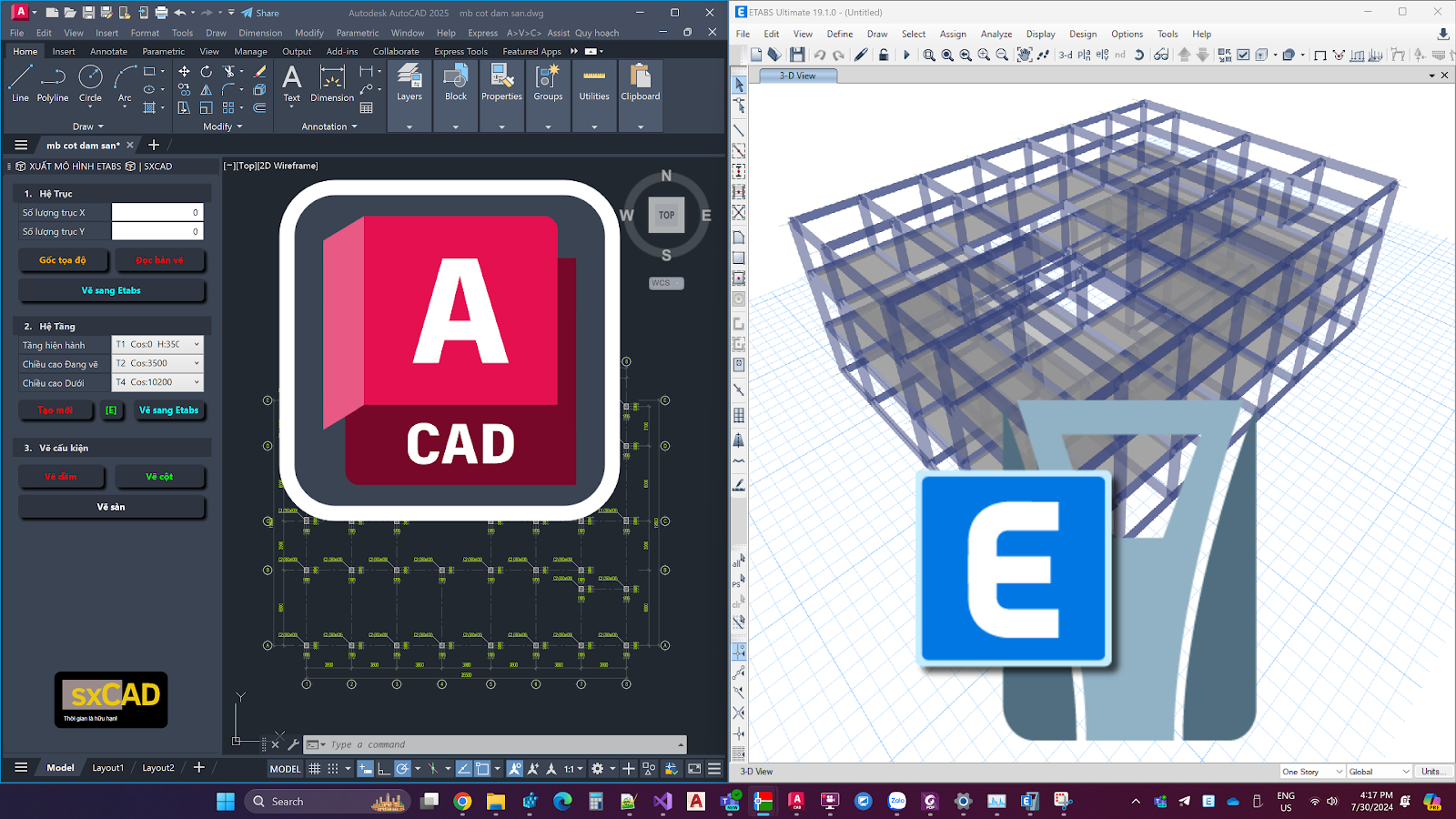Screen dimensions: 1456x819
Task: Expand the Annotation panel dropdown
Action: pyautogui.click(x=329, y=126)
